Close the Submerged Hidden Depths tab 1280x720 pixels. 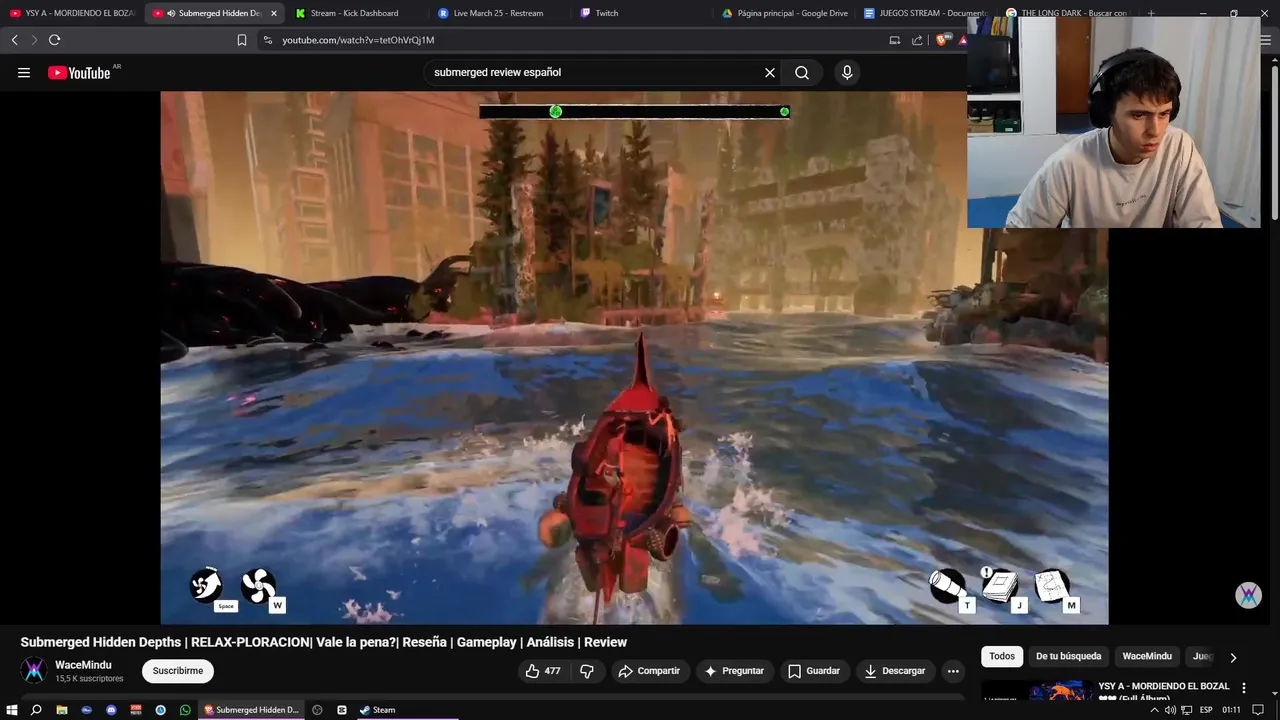click(274, 13)
